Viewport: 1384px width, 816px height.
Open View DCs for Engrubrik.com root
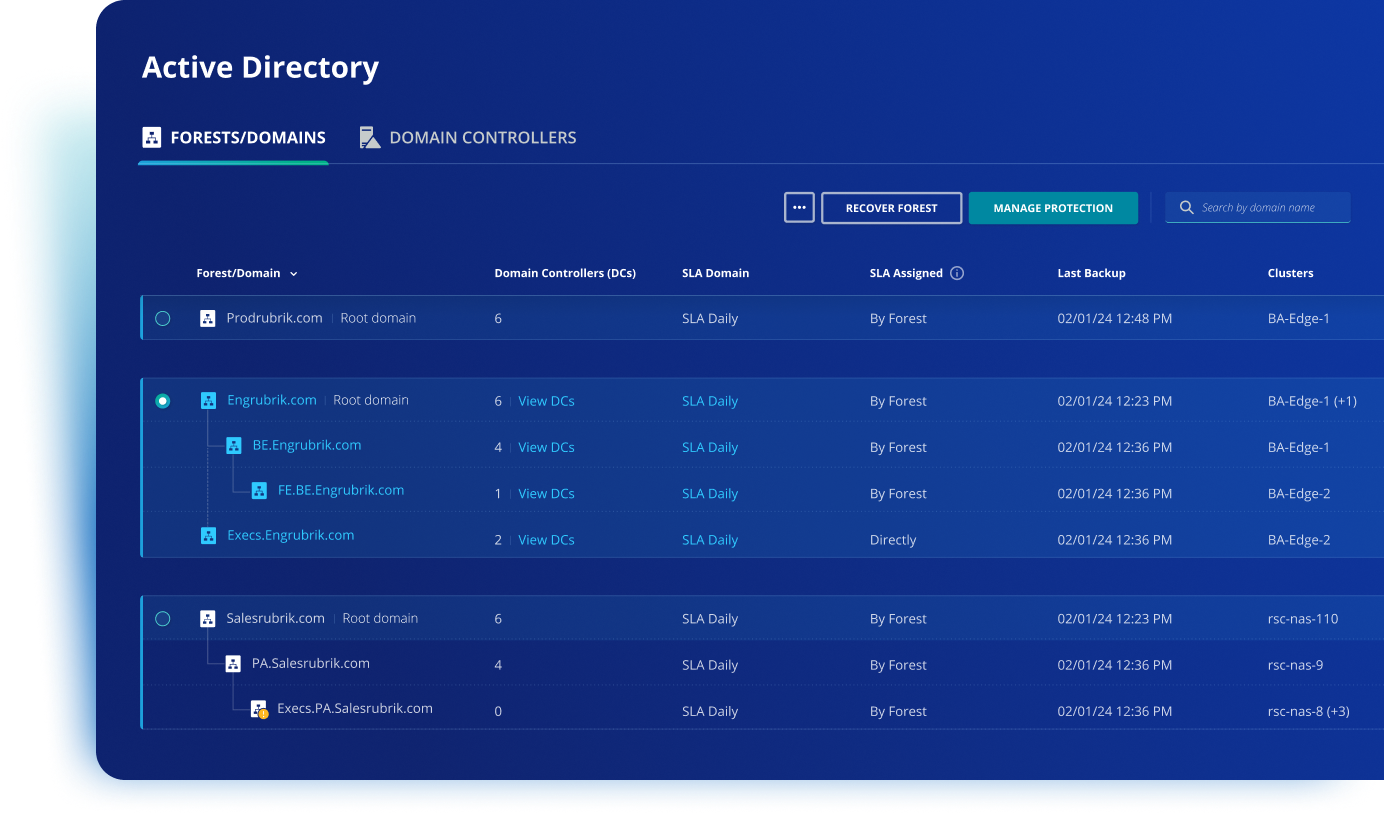pyautogui.click(x=546, y=401)
